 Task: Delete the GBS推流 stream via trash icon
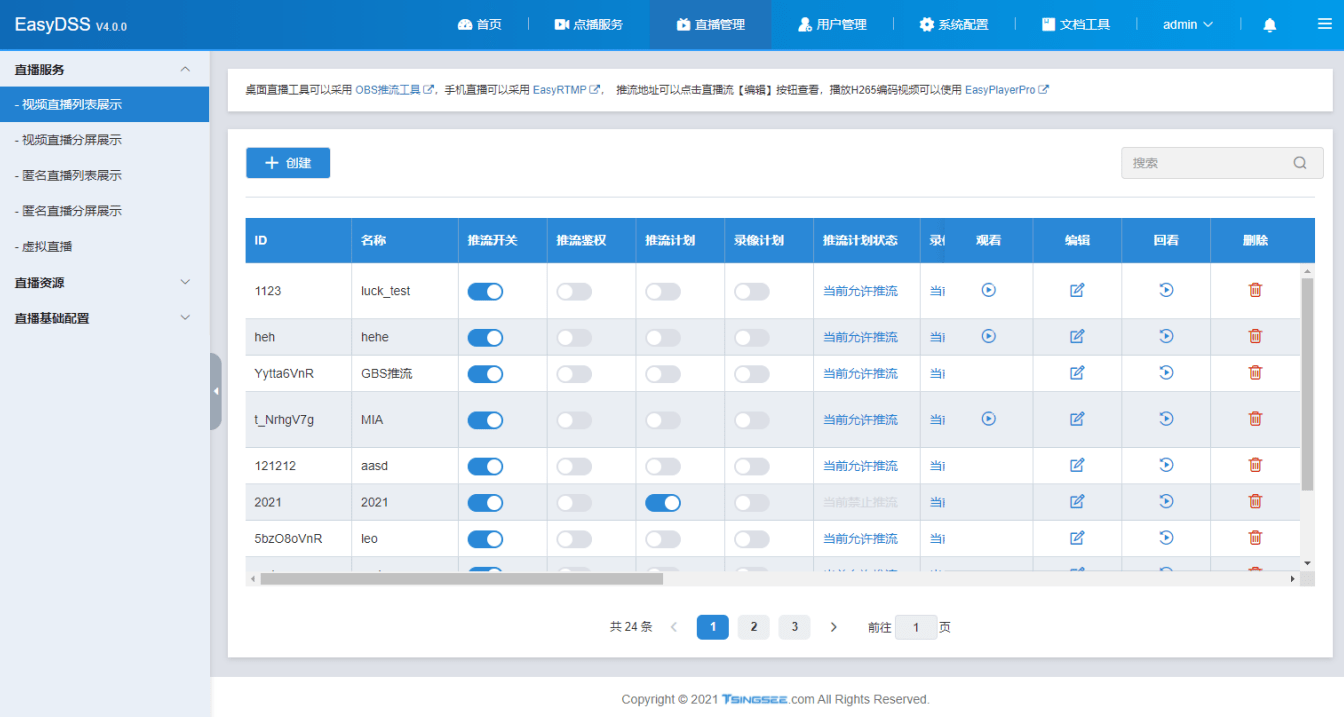pyautogui.click(x=1255, y=373)
